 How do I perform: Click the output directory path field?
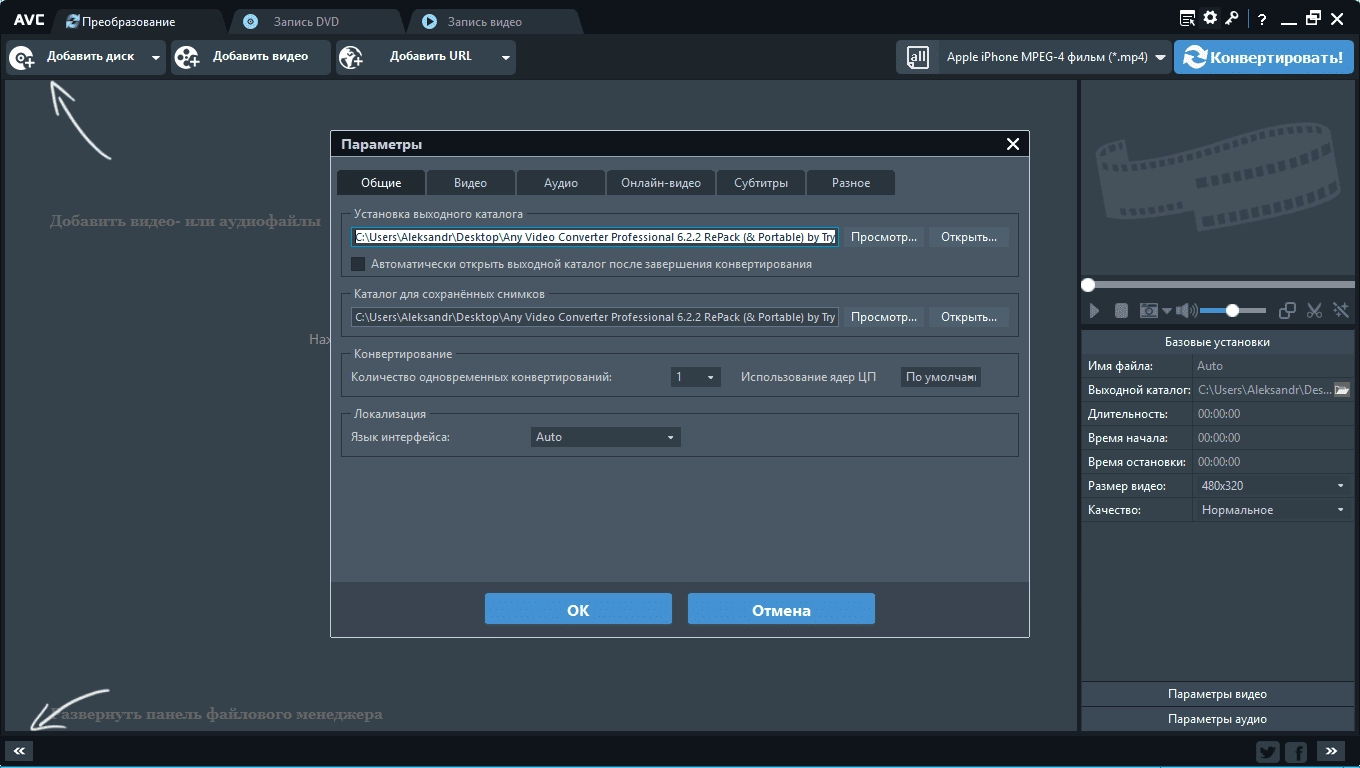(595, 237)
